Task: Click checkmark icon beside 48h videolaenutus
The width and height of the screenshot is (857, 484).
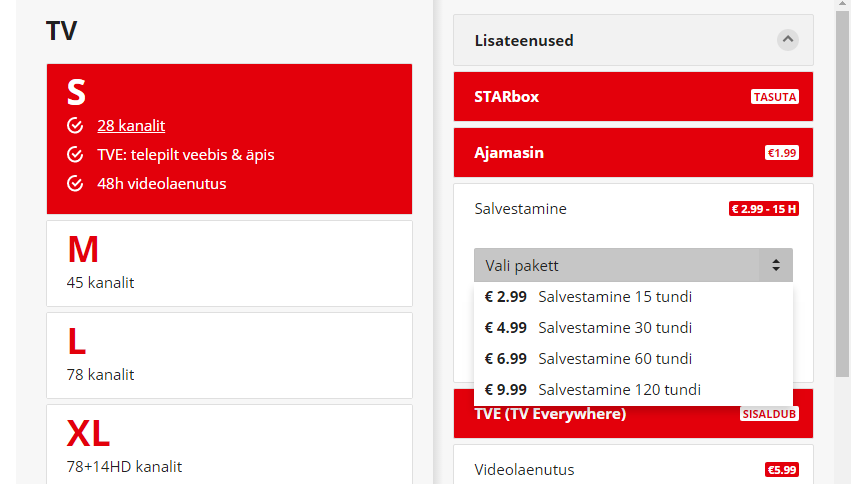Action: pos(75,184)
